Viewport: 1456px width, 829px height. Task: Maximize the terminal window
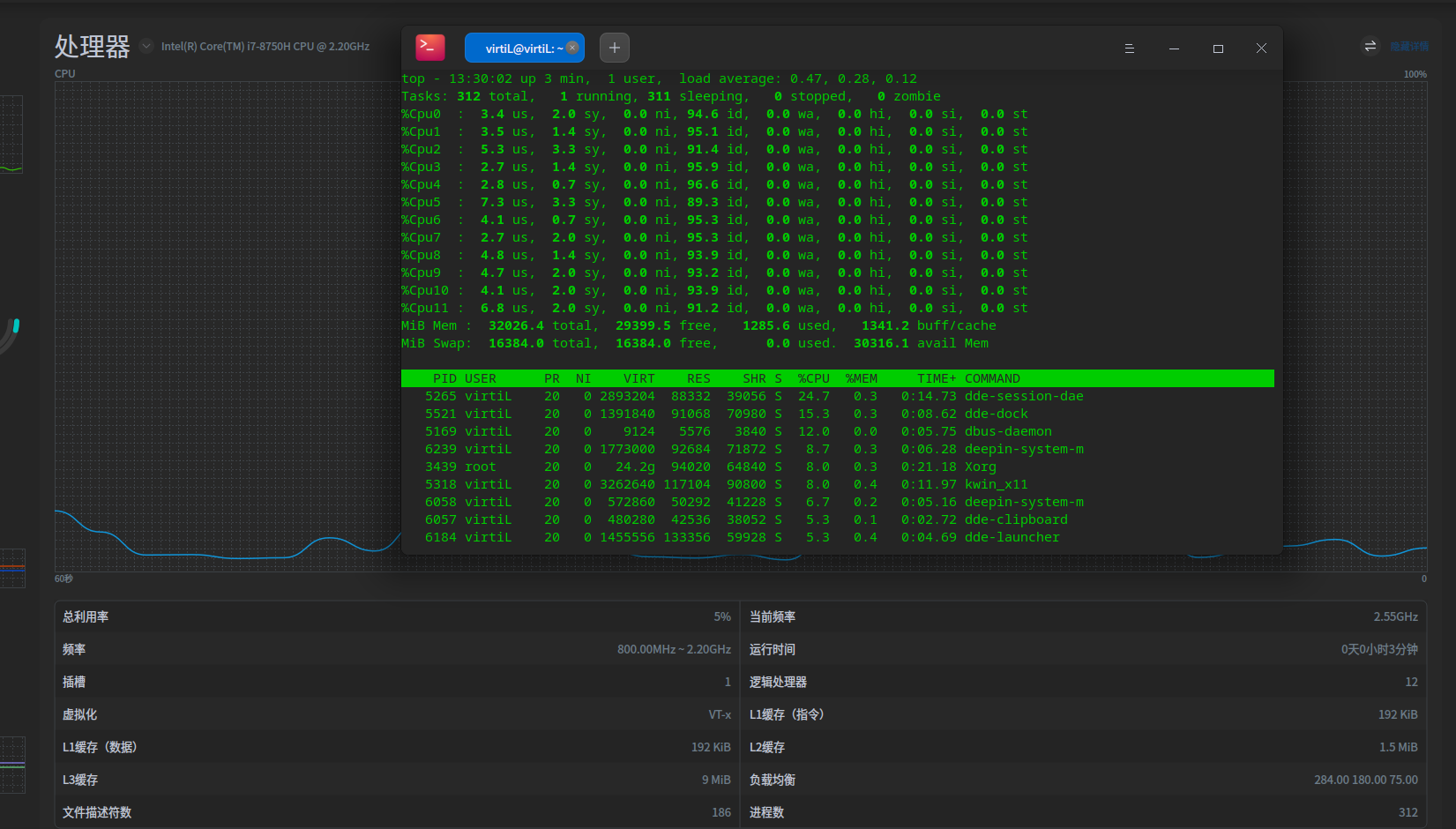tap(1218, 49)
